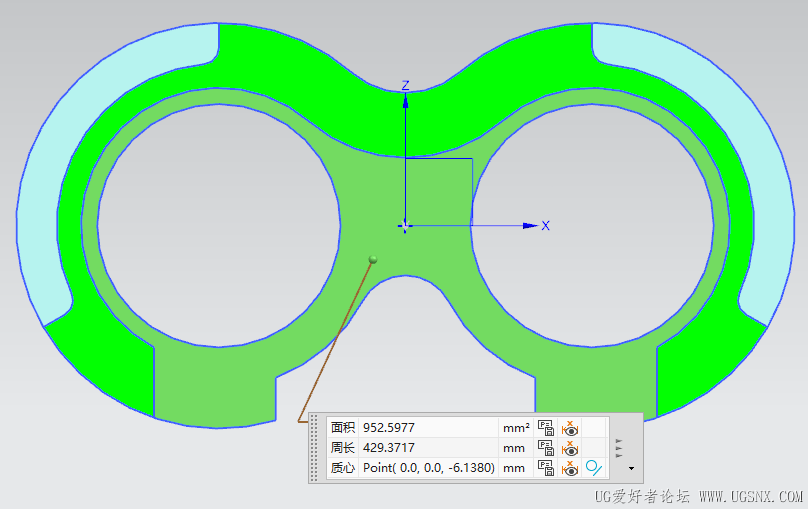Click the save-expression icon in the 质心 row
This screenshot has width=808, height=509.
[x=546, y=468]
